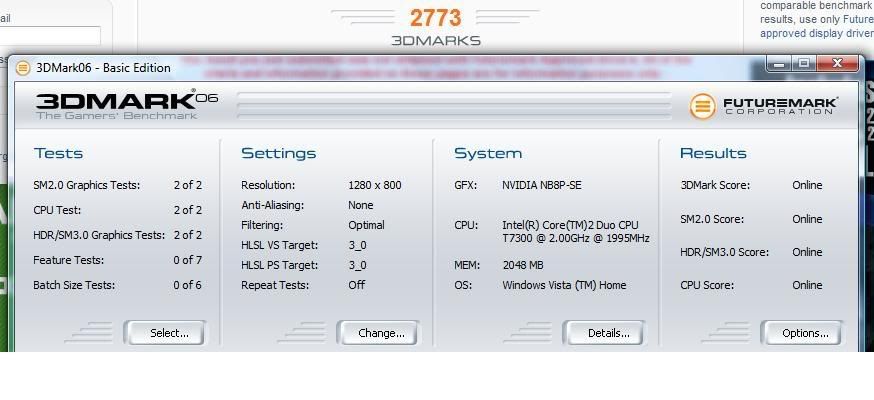Screen dimensions: 874x400
Task: Click the 2773 score in browser window
Action: pyautogui.click(x=436, y=18)
